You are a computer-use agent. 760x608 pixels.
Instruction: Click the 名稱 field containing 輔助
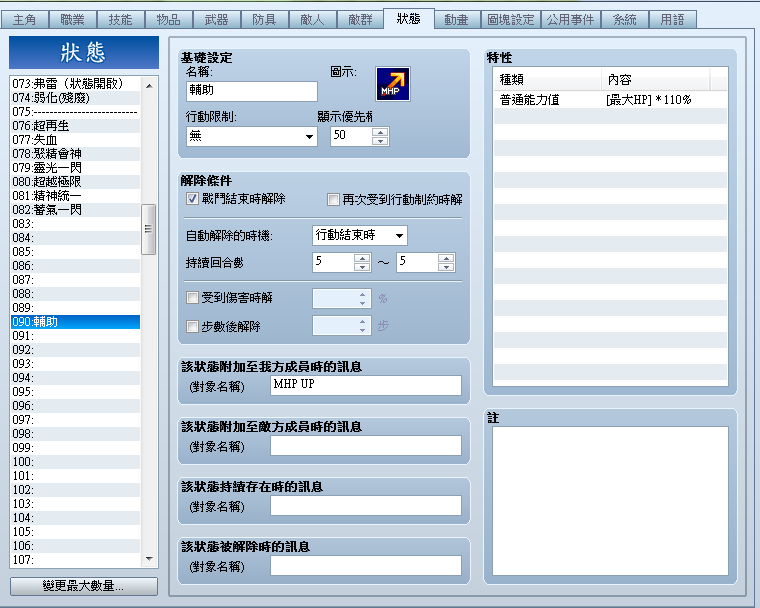[252, 91]
